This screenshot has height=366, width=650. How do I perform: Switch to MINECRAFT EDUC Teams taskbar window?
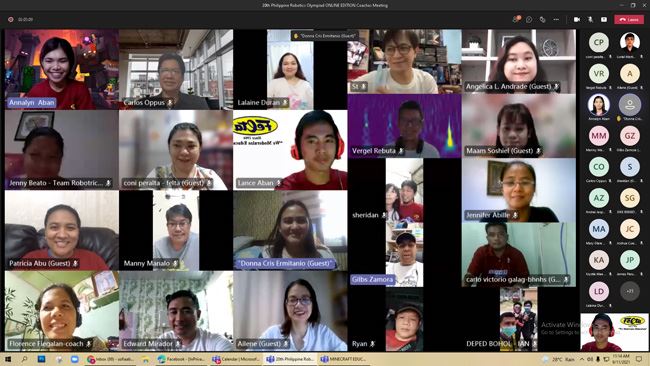pos(343,359)
